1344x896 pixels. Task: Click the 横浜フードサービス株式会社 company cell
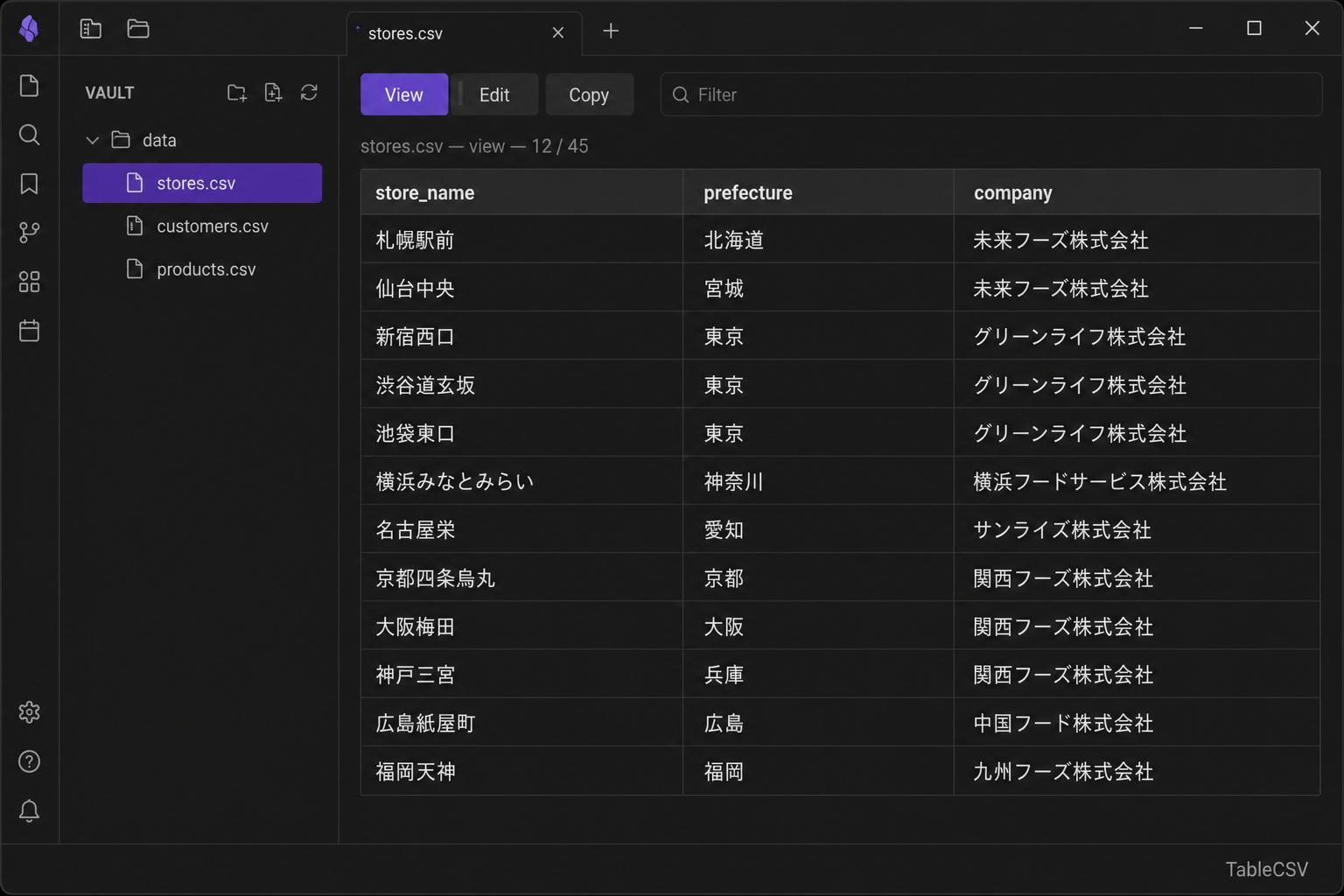(1137, 481)
